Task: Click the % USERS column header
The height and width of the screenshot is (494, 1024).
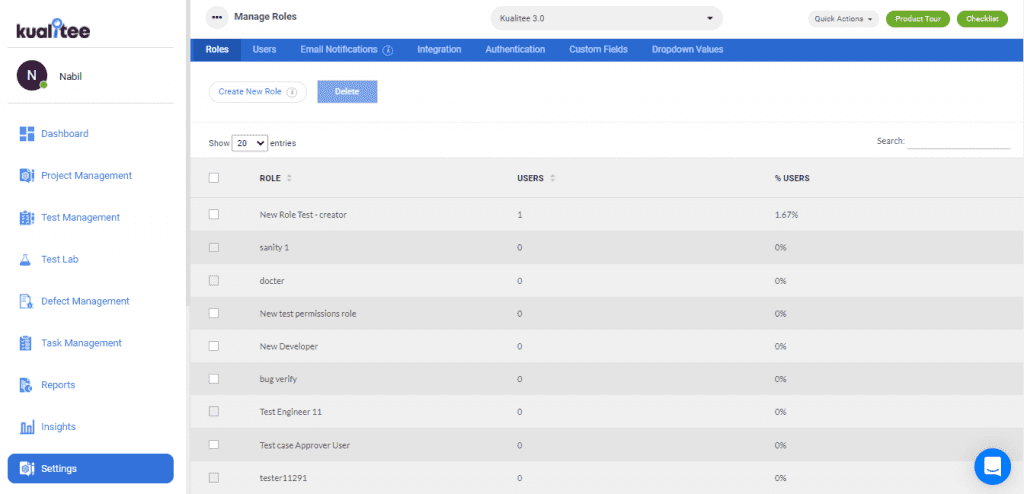Action: (792, 178)
